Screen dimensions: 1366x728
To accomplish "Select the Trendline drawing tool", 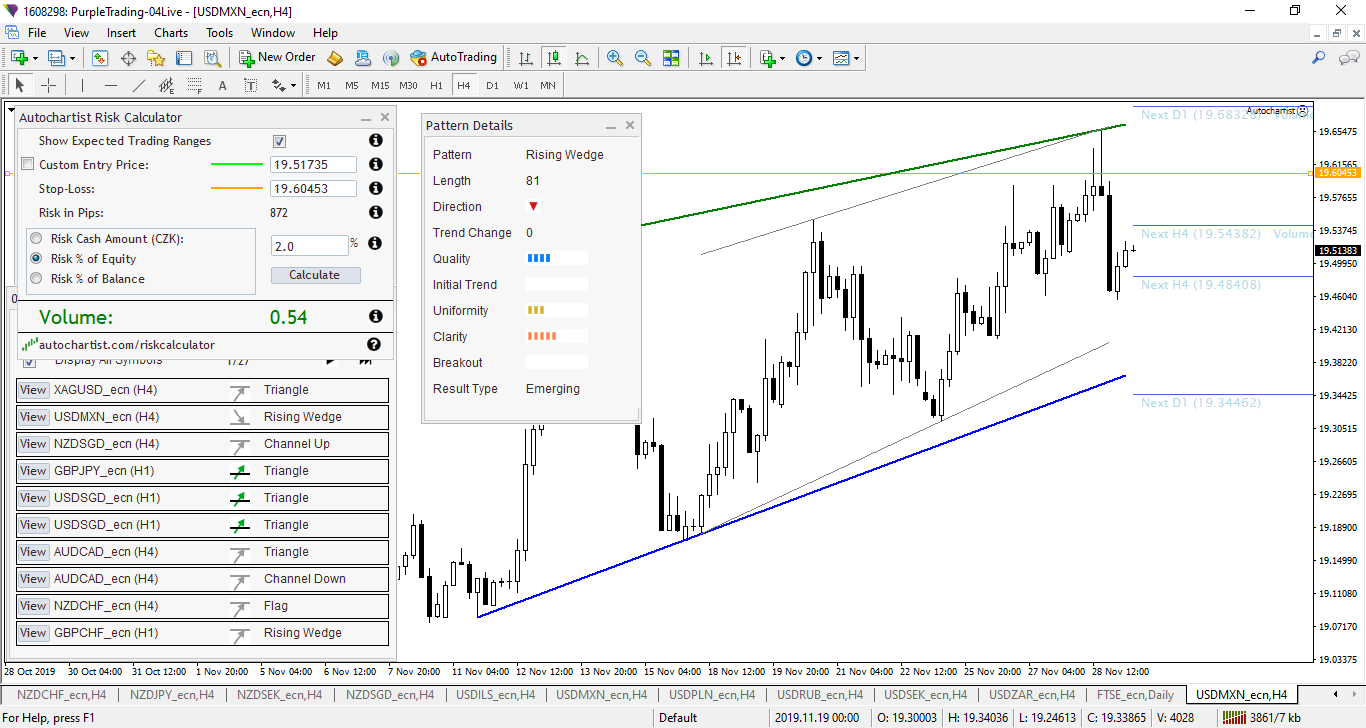I will pyautogui.click(x=139, y=85).
